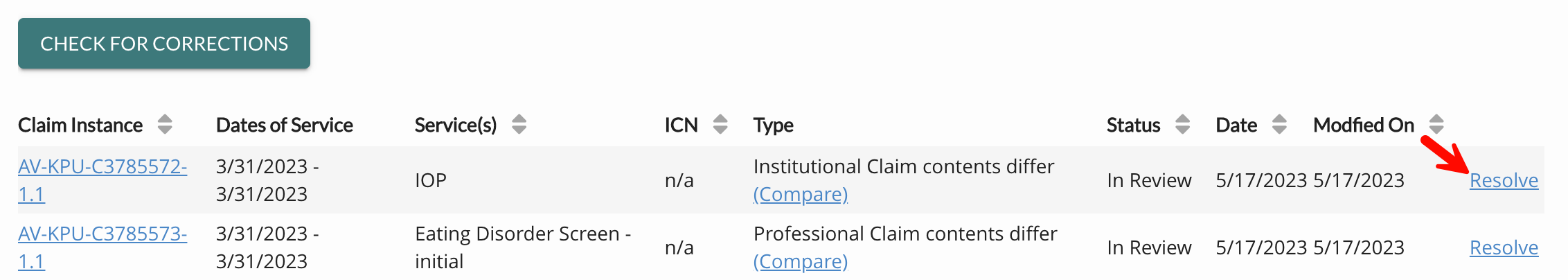This screenshot has height=280, width=1568.
Task: Select the IOP service cell
Action: pyautogui.click(x=431, y=180)
